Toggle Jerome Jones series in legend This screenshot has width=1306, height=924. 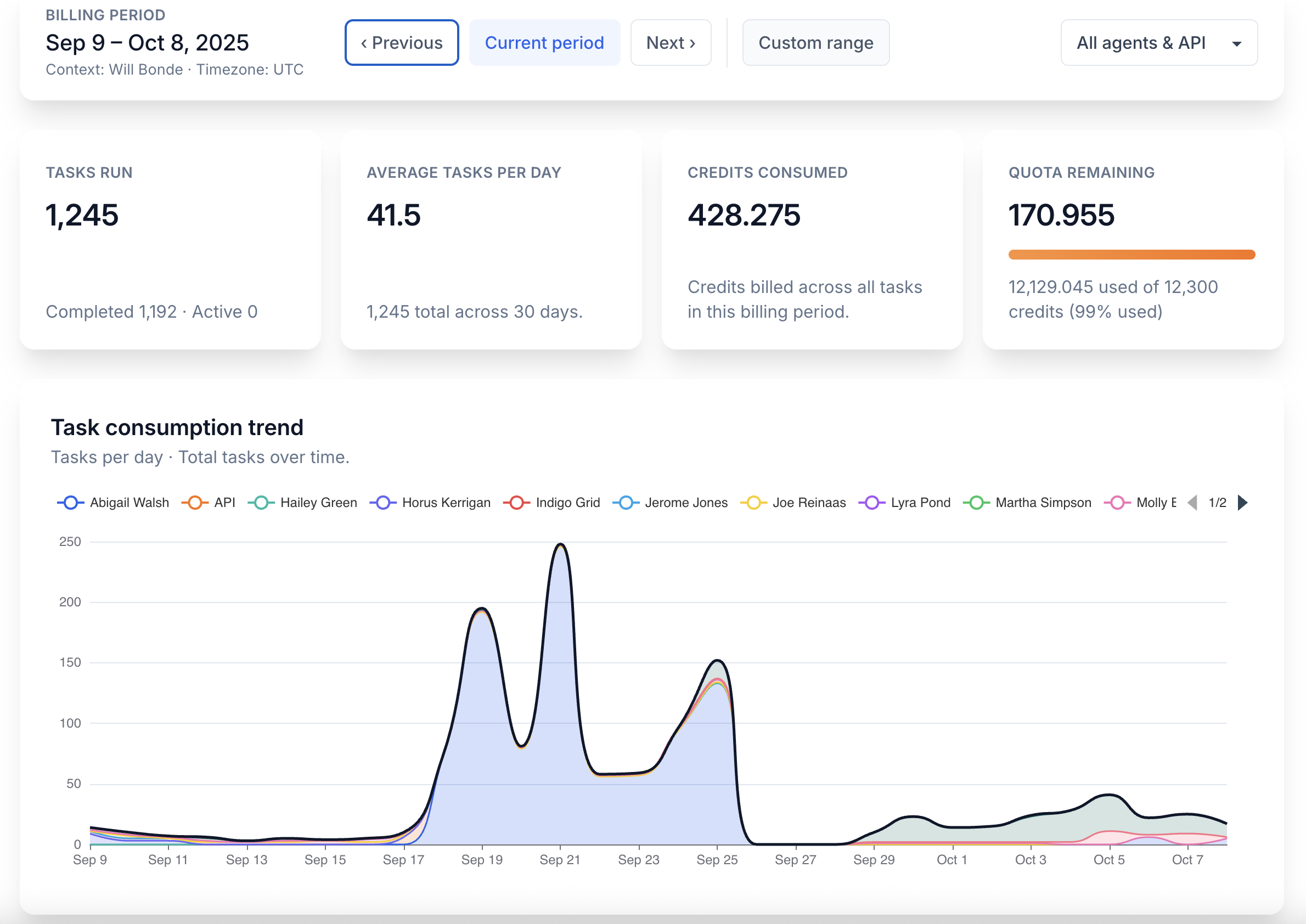point(670,503)
